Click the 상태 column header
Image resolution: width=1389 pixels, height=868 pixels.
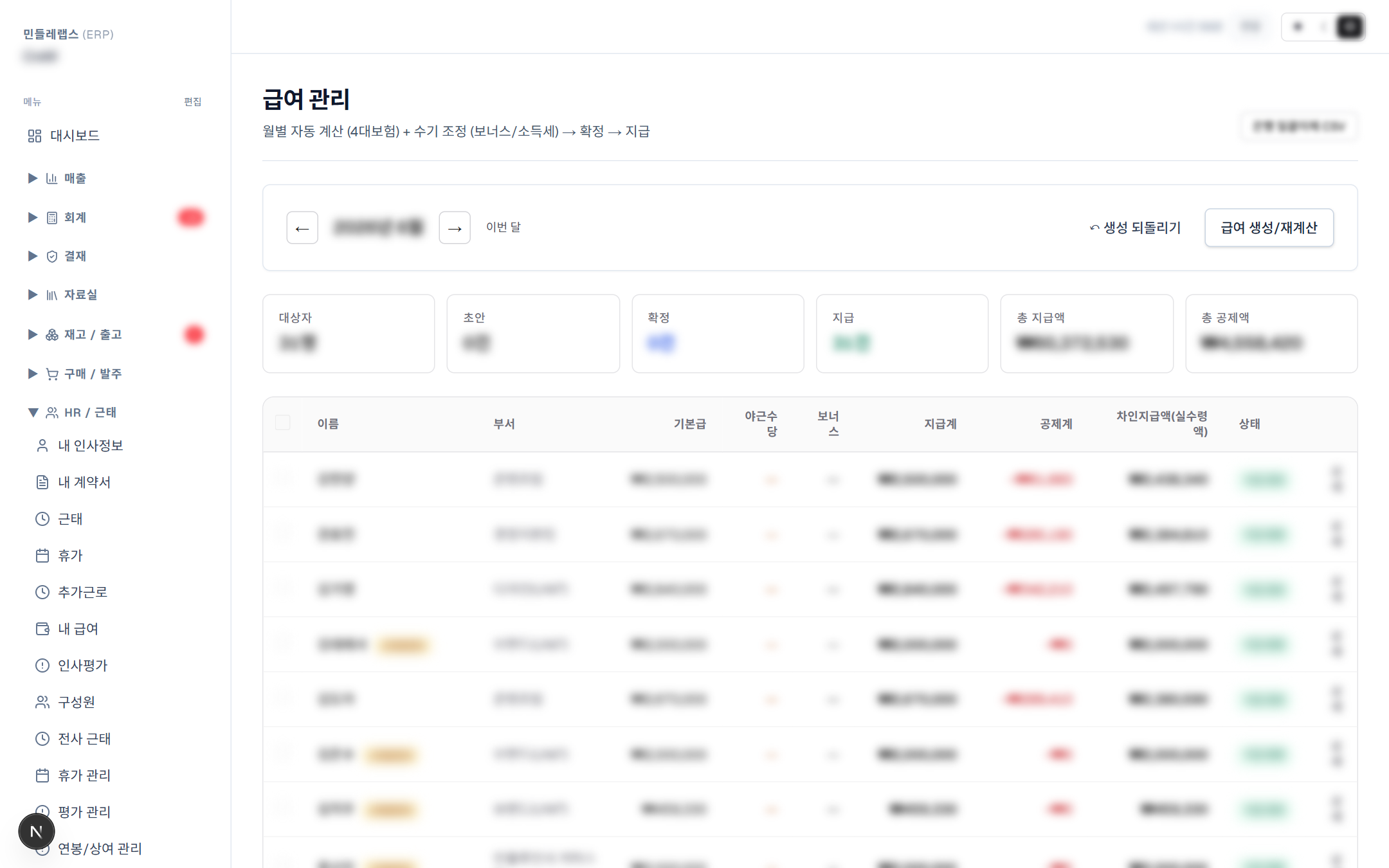(1249, 424)
